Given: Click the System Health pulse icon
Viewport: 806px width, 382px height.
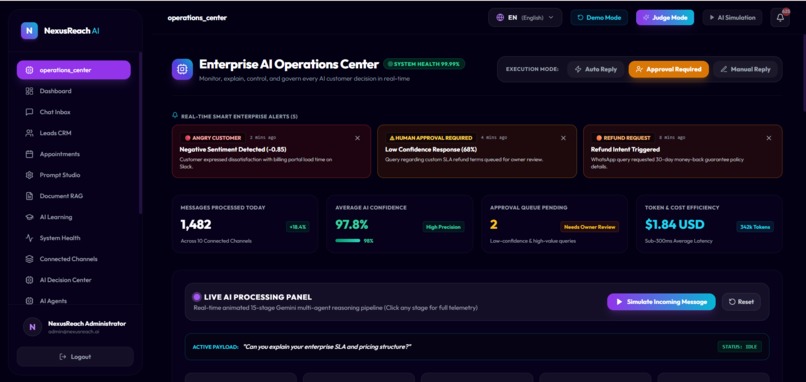Looking at the screenshot, I should coord(29,238).
